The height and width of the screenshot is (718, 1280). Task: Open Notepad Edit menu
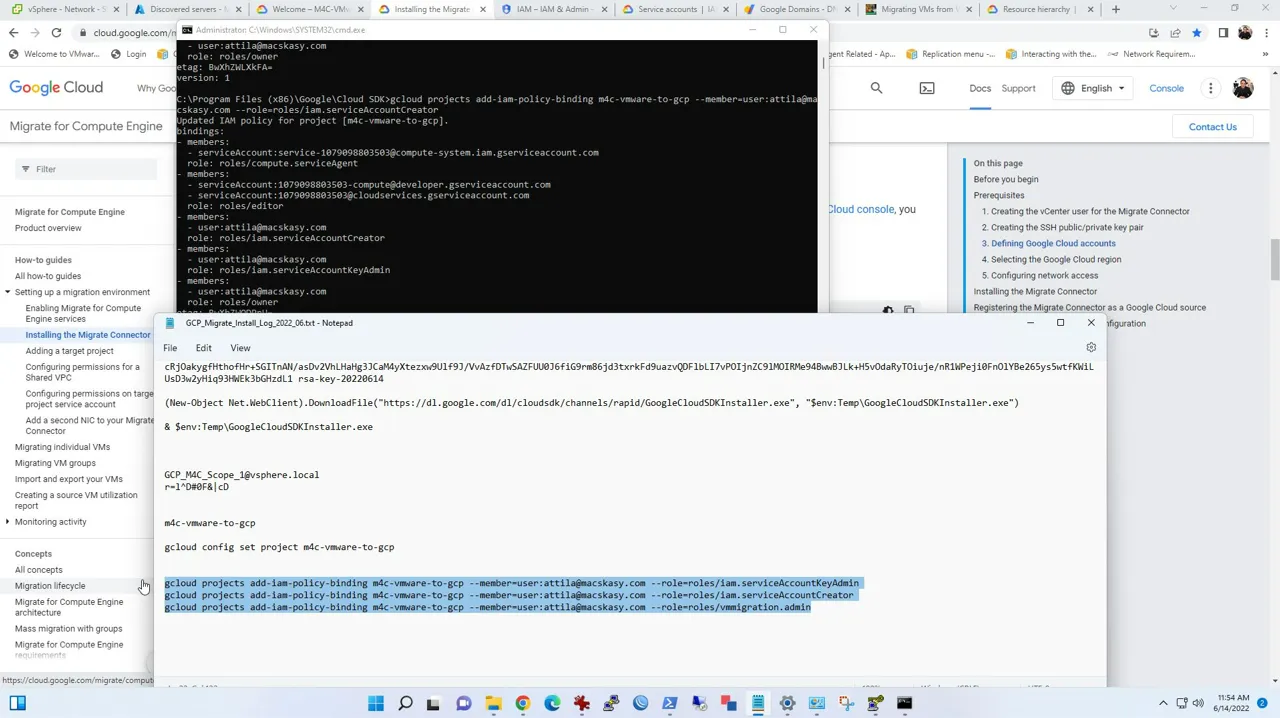(203, 348)
